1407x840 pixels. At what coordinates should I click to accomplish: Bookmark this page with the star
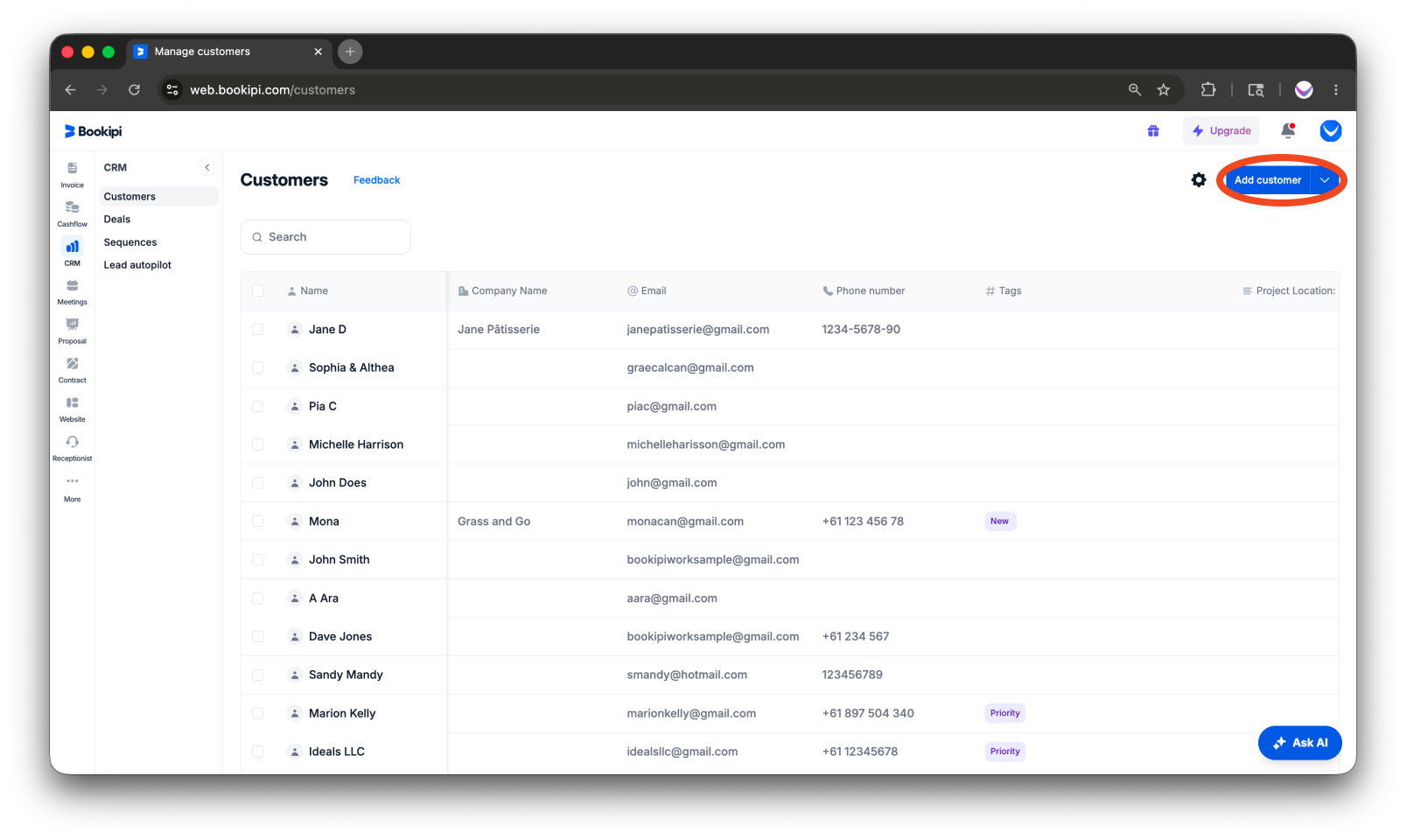point(1164,89)
